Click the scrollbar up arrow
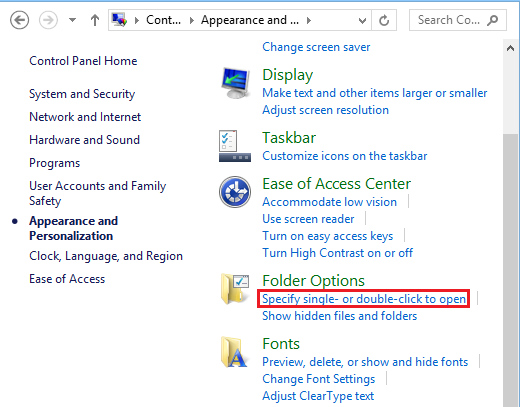 (x=510, y=49)
